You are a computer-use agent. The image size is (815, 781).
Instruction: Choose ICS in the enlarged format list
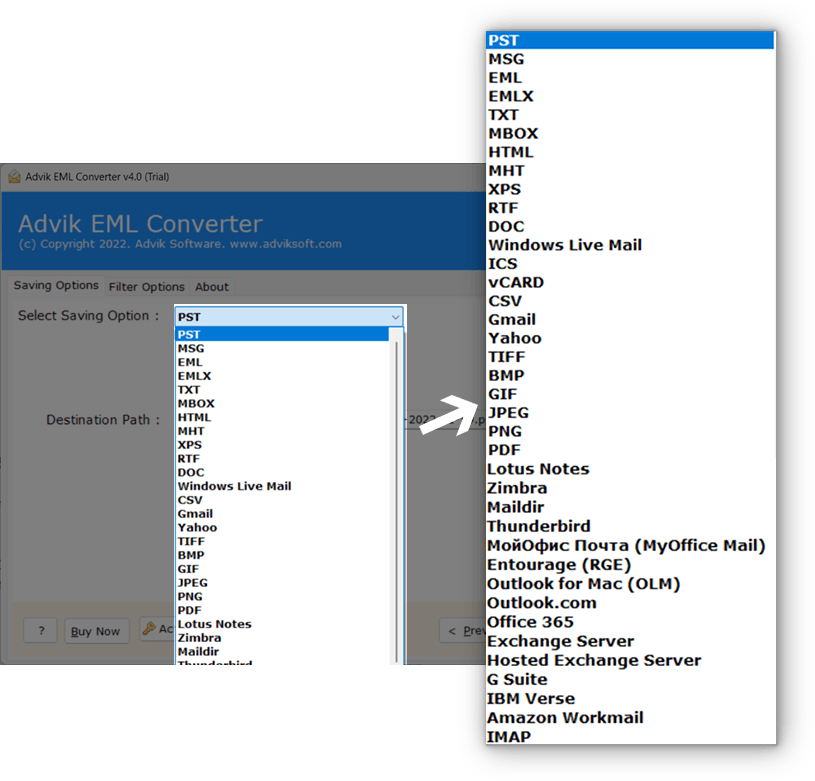pos(630,263)
